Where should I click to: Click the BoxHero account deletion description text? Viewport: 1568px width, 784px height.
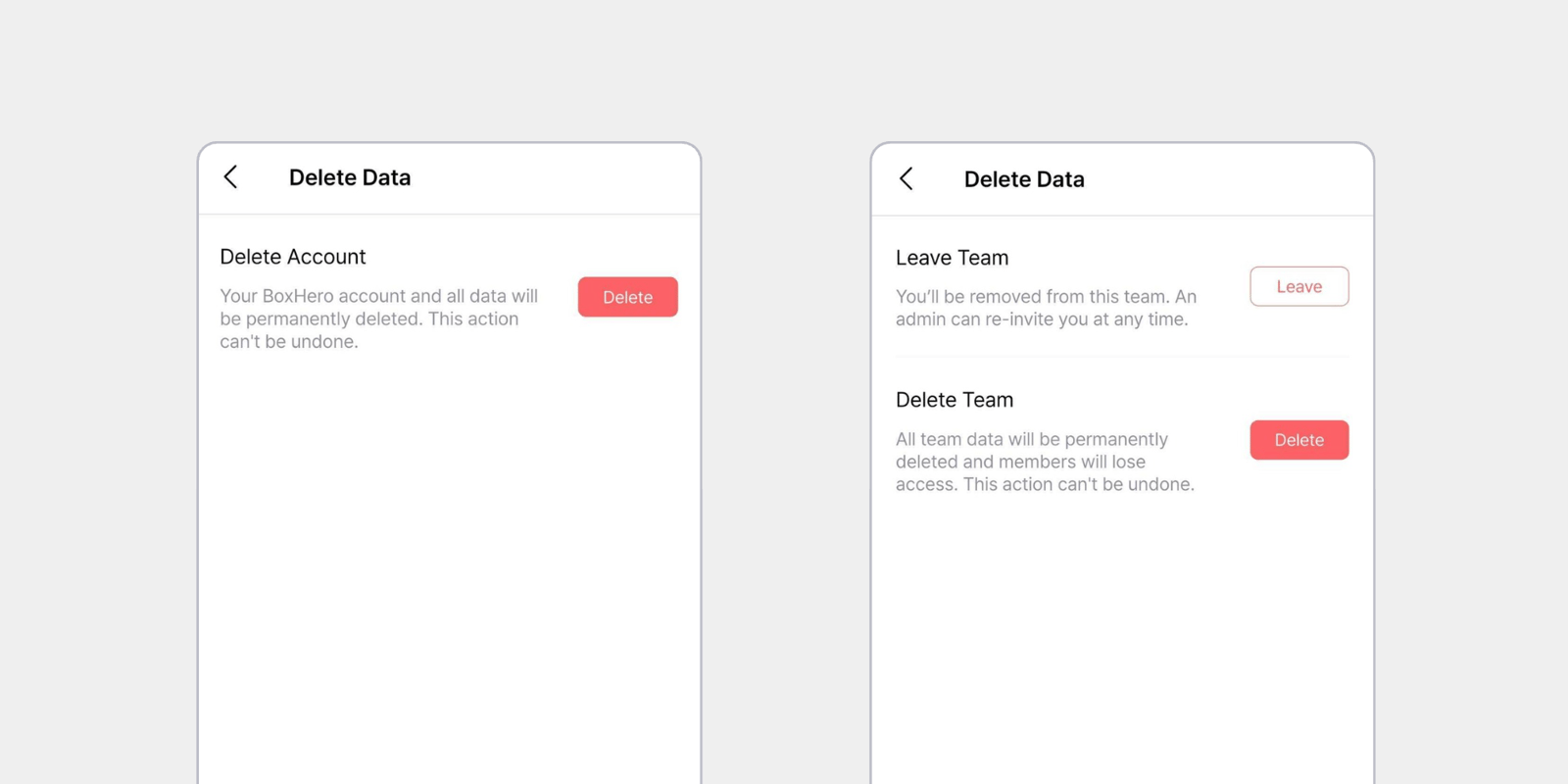pos(379,318)
